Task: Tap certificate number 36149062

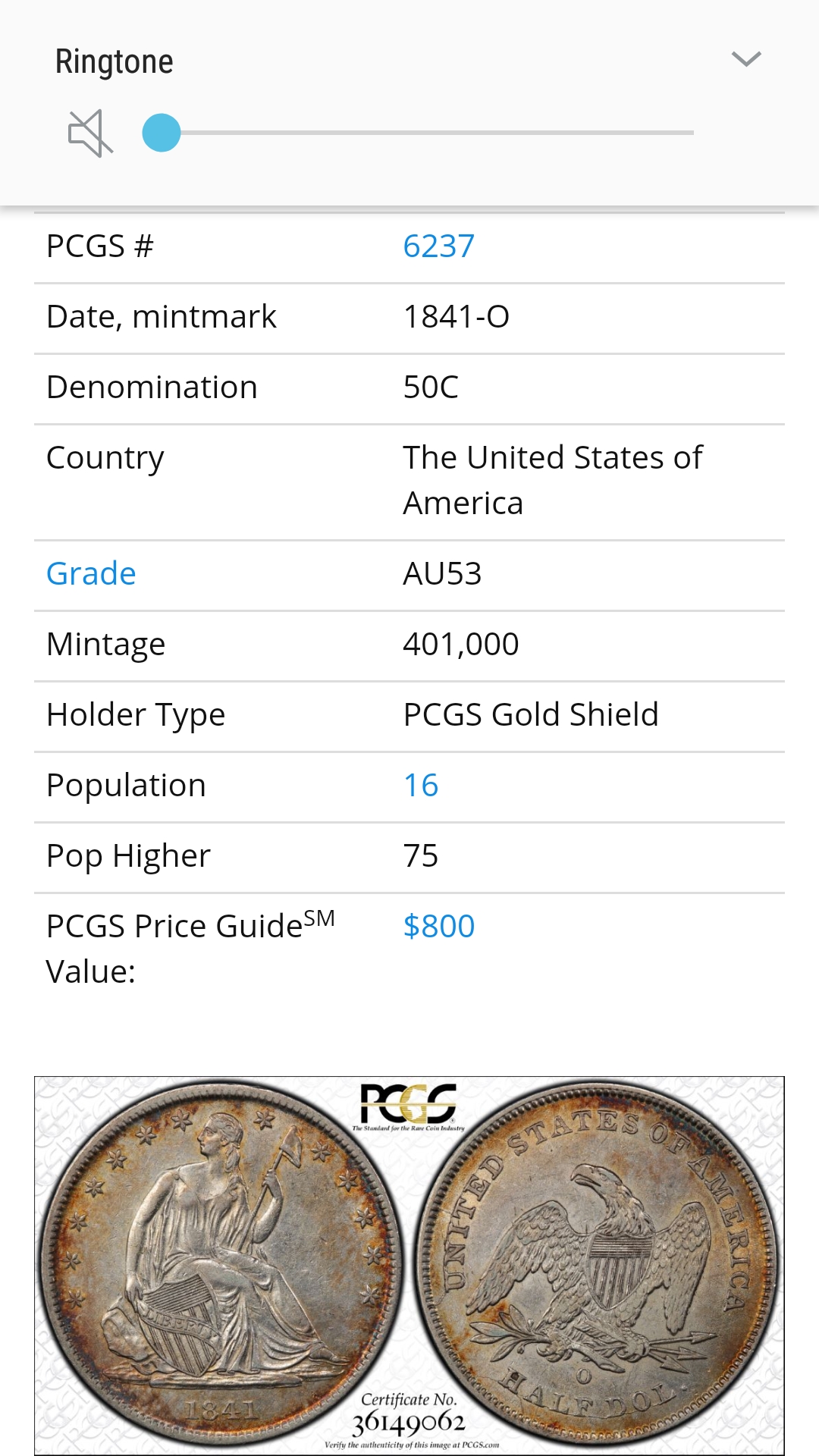Action: 408,1423
